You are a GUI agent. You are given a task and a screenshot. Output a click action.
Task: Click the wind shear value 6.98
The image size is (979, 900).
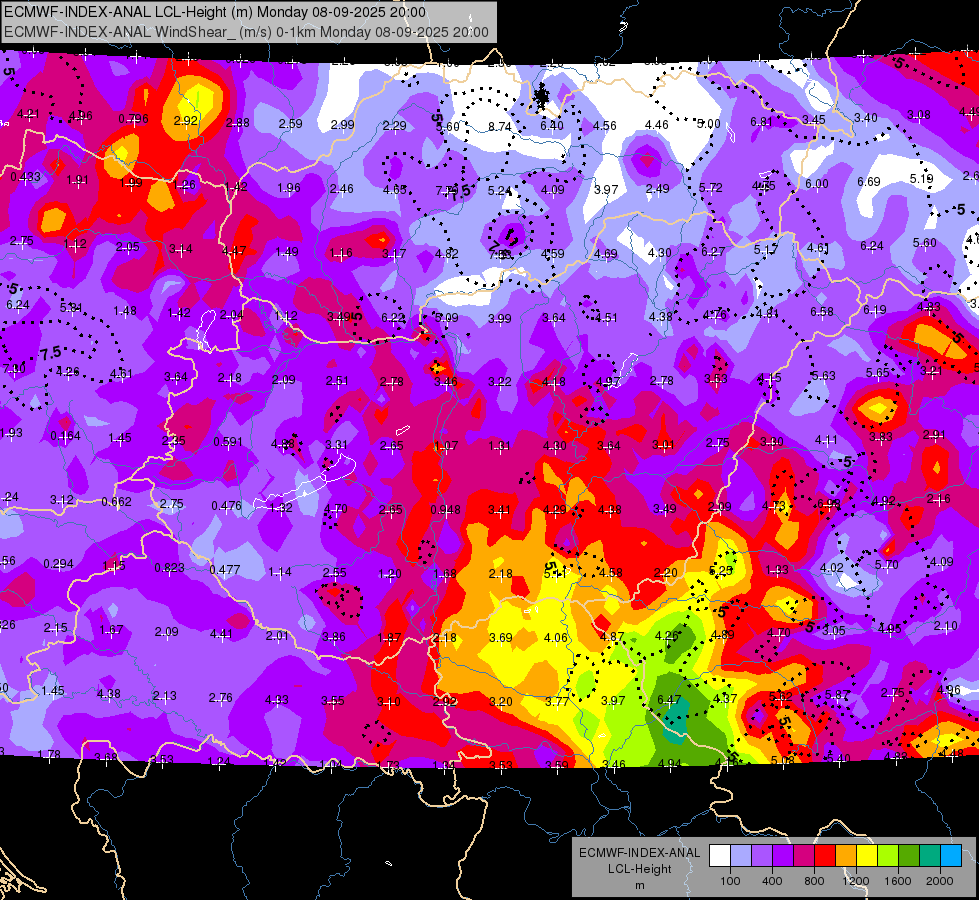(829, 503)
